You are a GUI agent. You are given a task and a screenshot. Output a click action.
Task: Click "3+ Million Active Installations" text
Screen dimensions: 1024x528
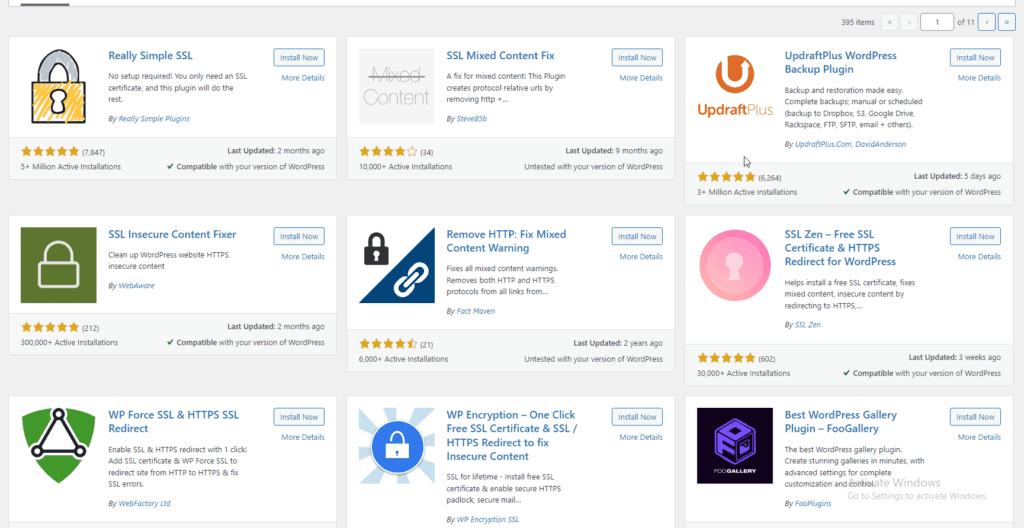coord(748,192)
